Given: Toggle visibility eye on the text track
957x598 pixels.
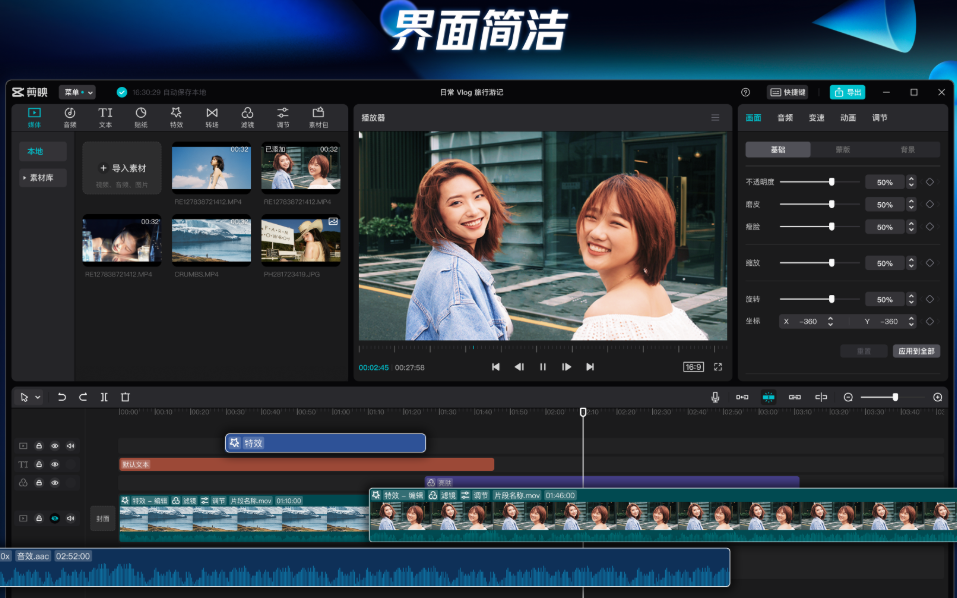Looking at the screenshot, I should pyautogui.click(x=55, y=464).
